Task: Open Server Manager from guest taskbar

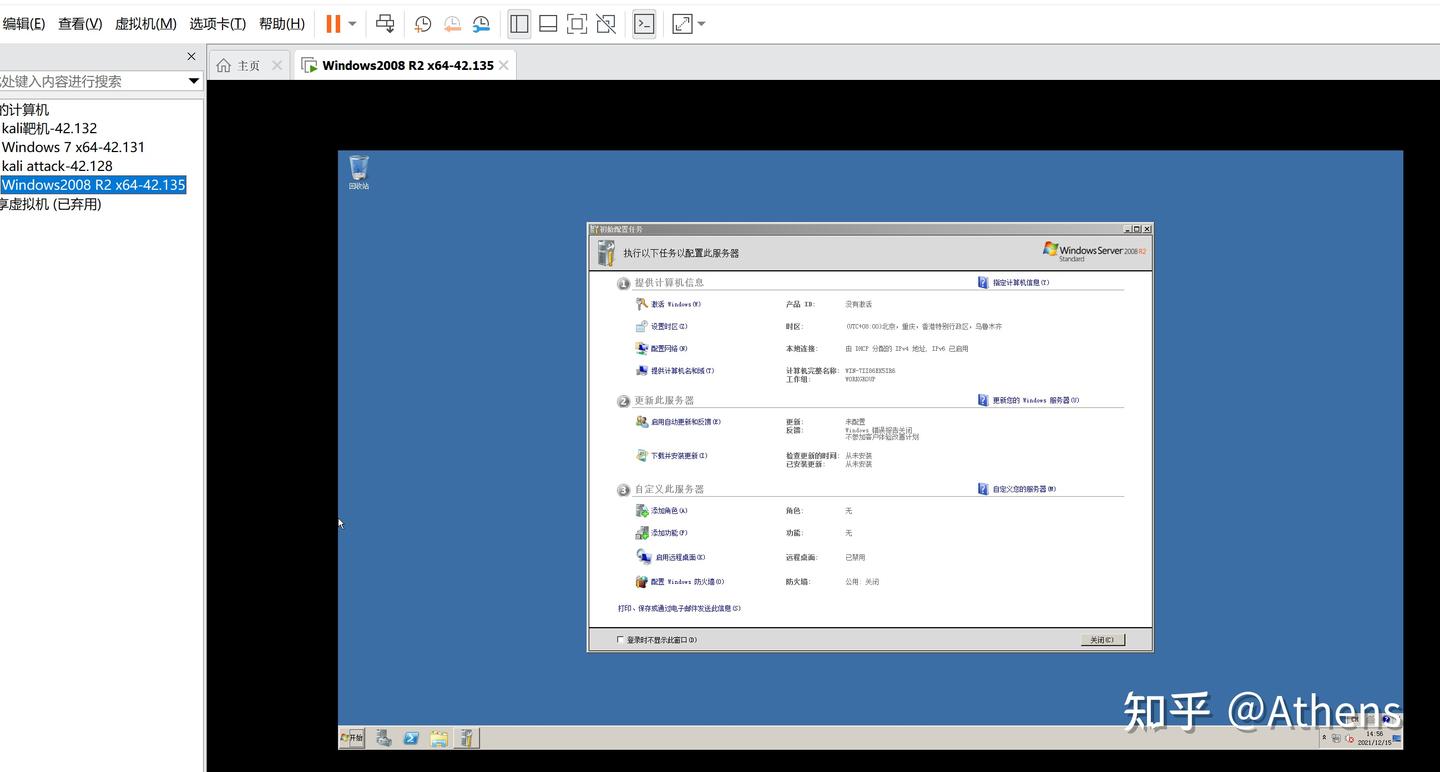Action: pos(384,738)
